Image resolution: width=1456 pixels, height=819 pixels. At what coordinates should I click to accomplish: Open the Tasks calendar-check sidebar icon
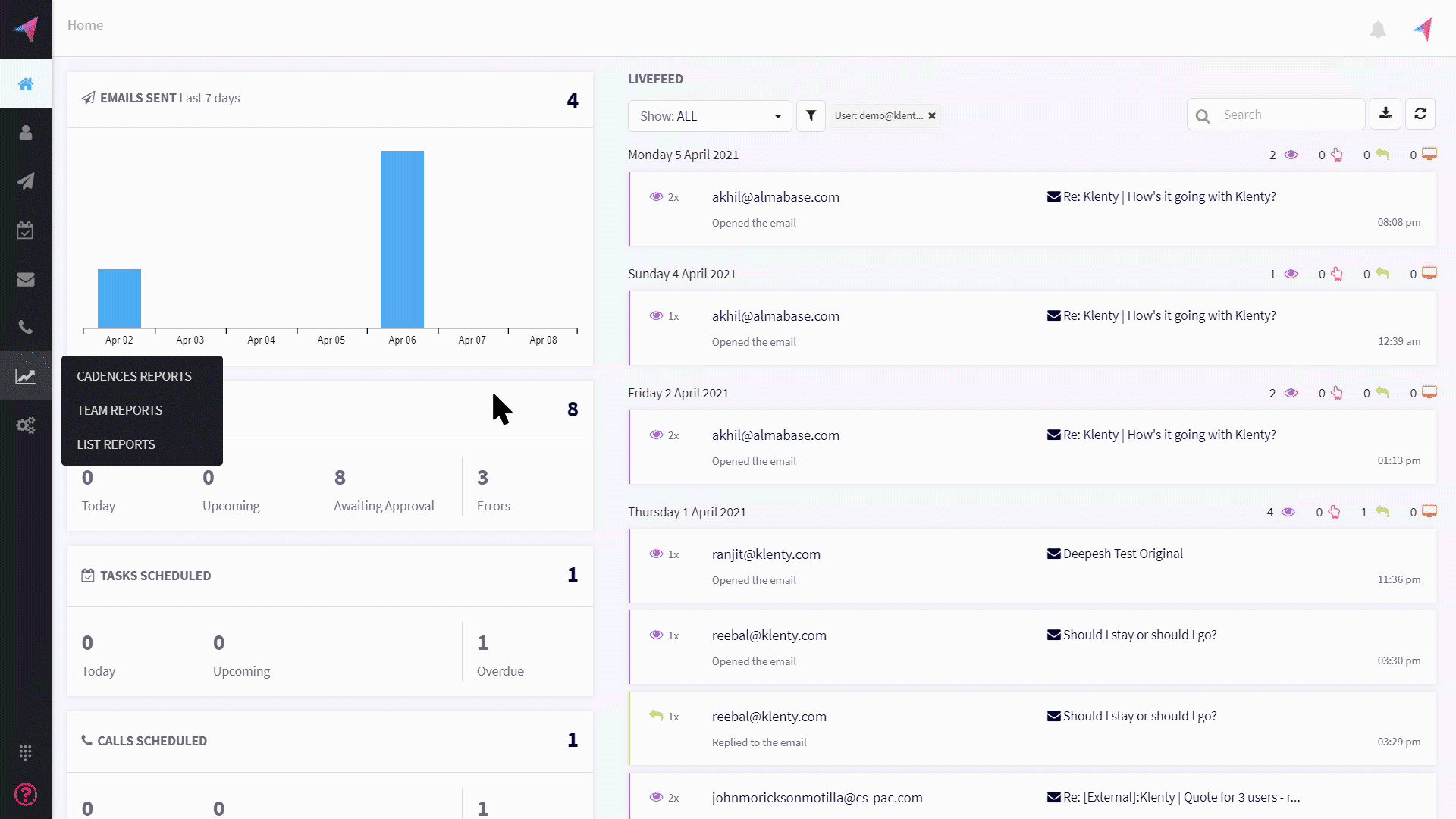coord(26,231)
